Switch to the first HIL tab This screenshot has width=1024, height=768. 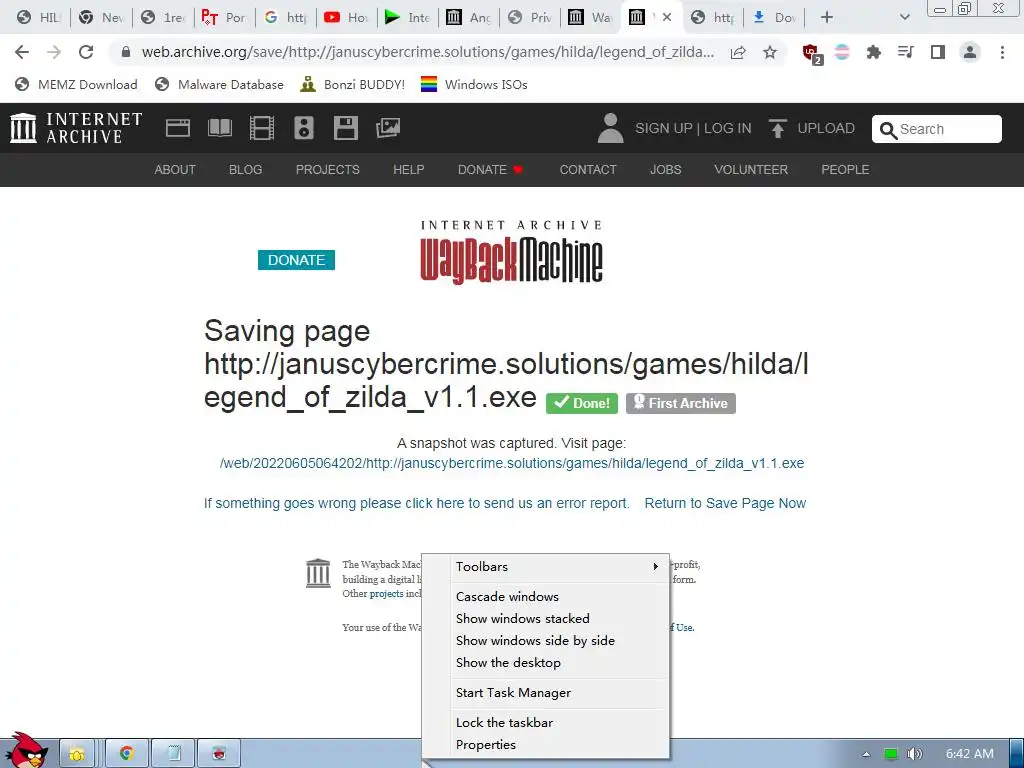point(39,18)
